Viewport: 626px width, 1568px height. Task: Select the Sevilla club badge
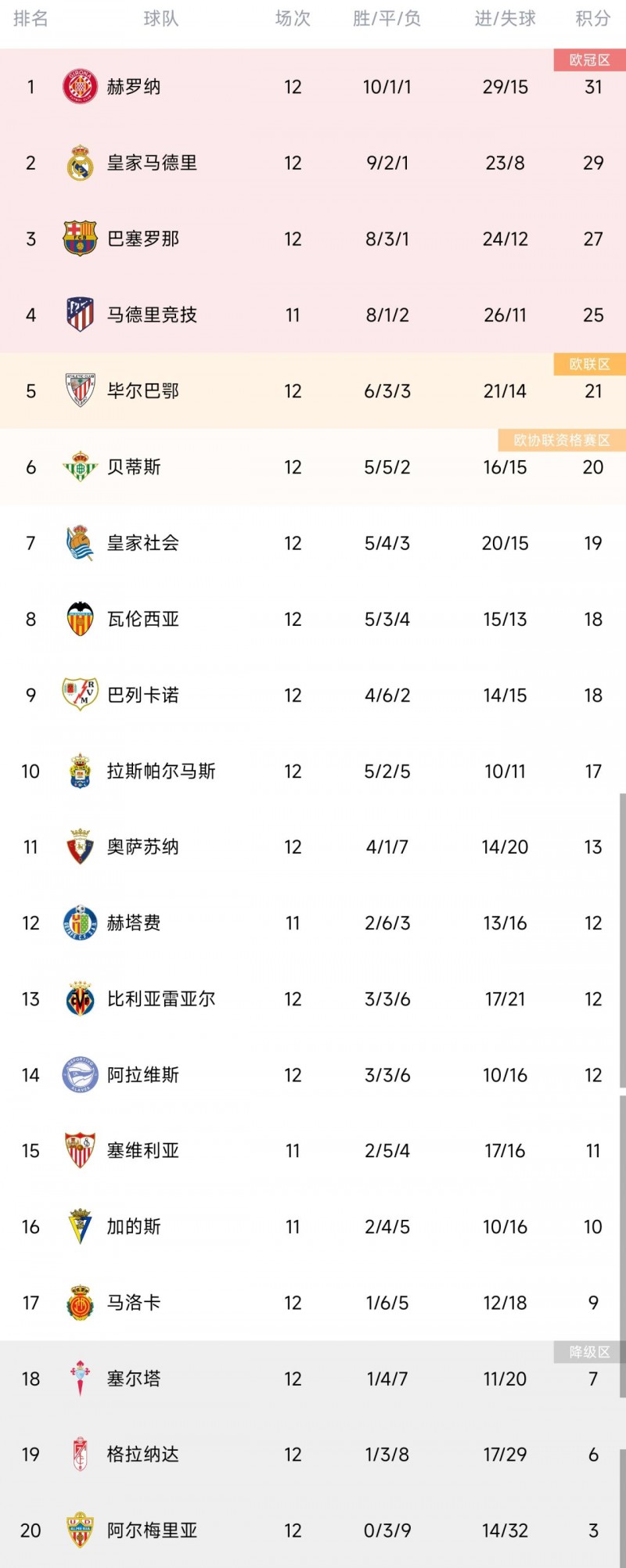tap(80, 1151)
